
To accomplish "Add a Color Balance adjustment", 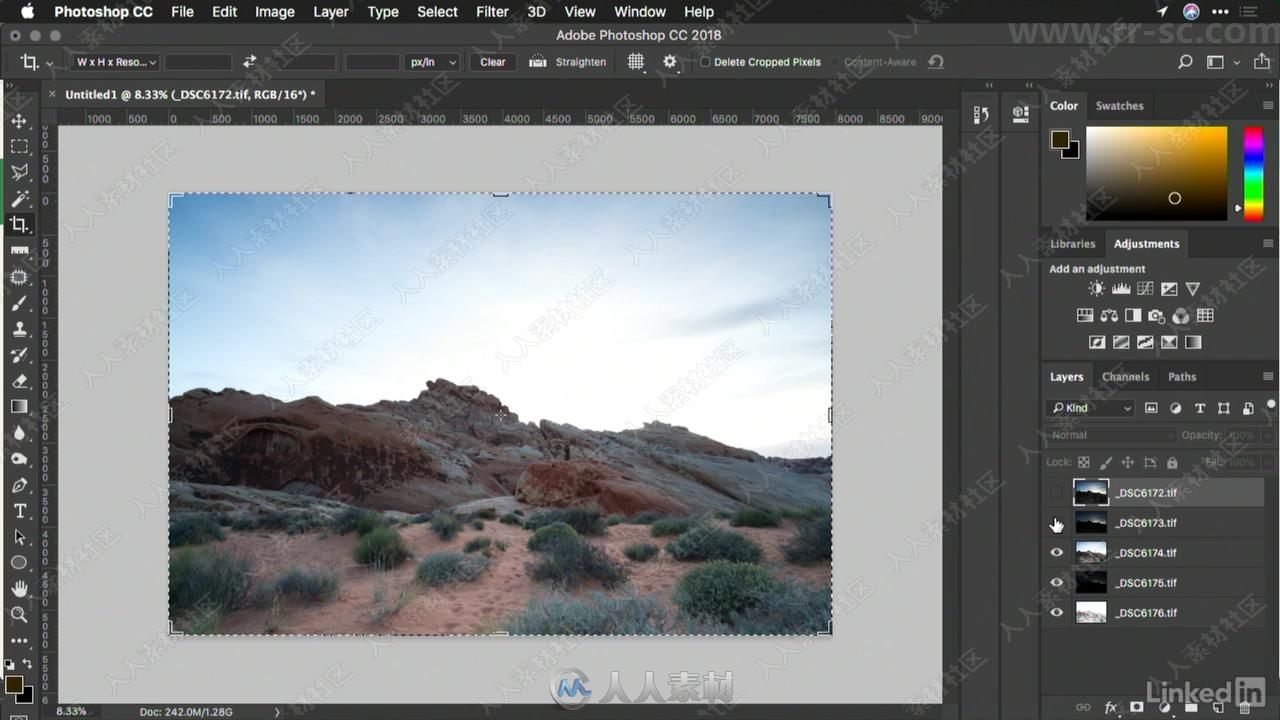I will point(1109,315).
